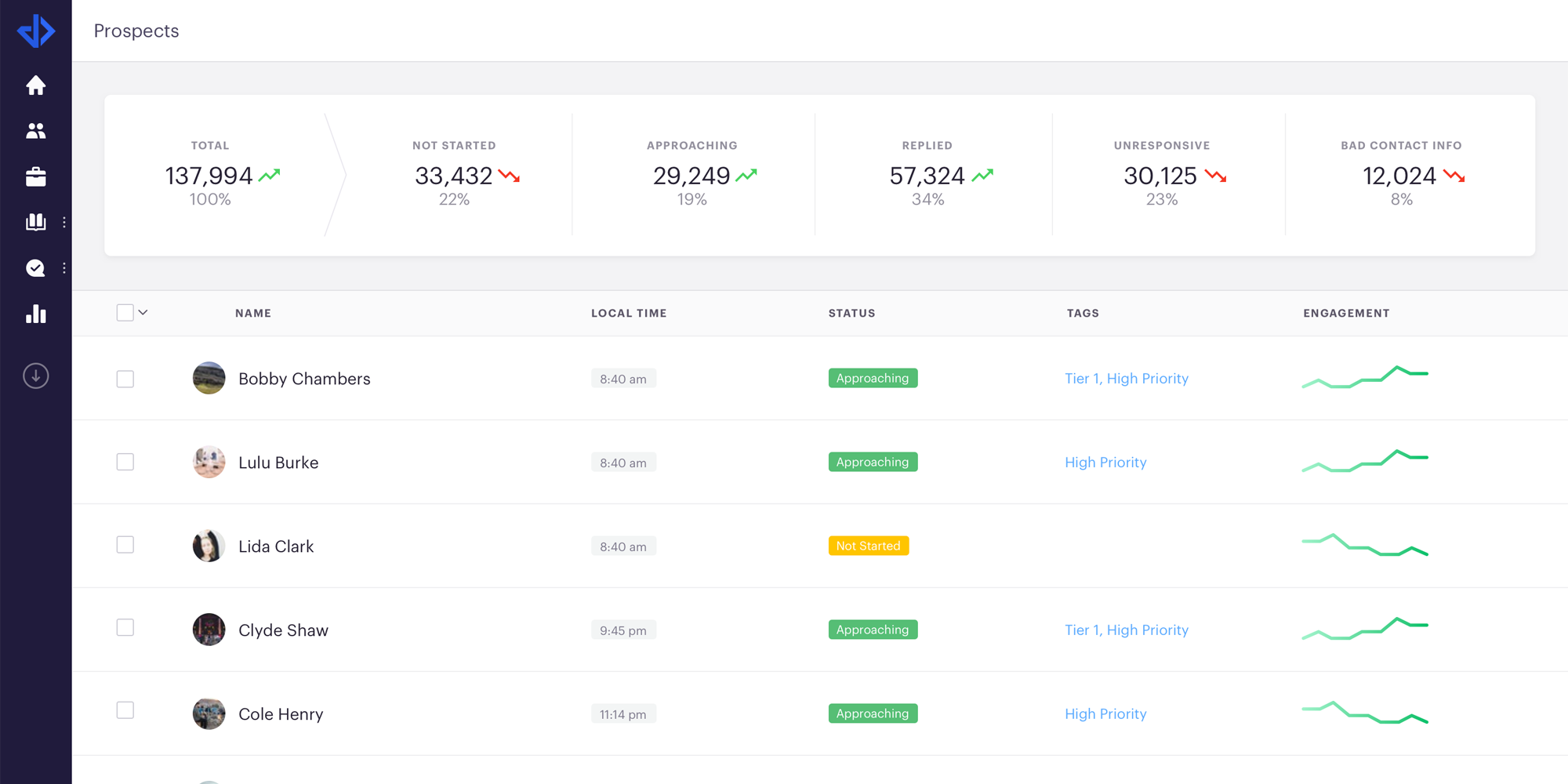Click the red trend arrow beside Bad Contact Info
This screenshot has width=1568, height=784.
(1454, 176)
